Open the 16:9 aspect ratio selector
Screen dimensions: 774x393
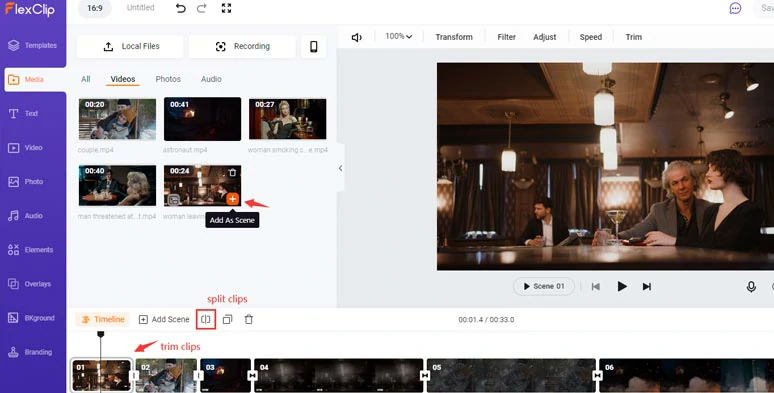tap(95, 8)
